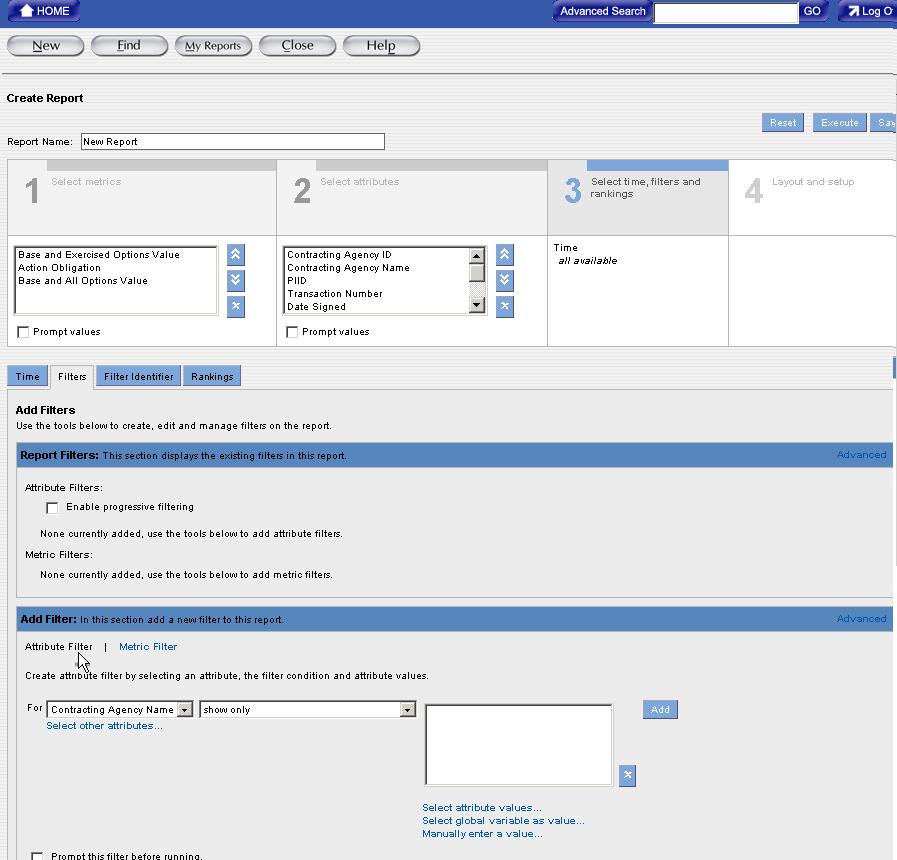This screenshot has width=897, height=860.
Task: Switch to the Rankings tab
Action: (x=212, y=377)
